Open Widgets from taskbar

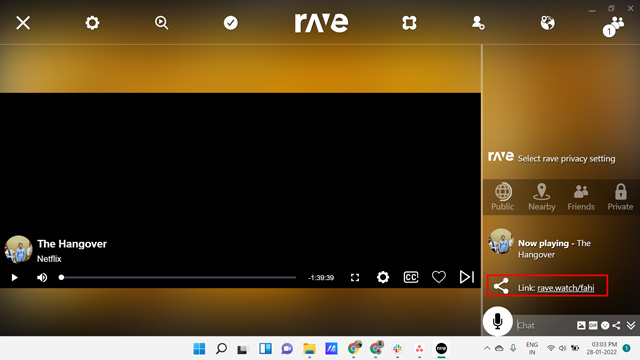[265, 349]
